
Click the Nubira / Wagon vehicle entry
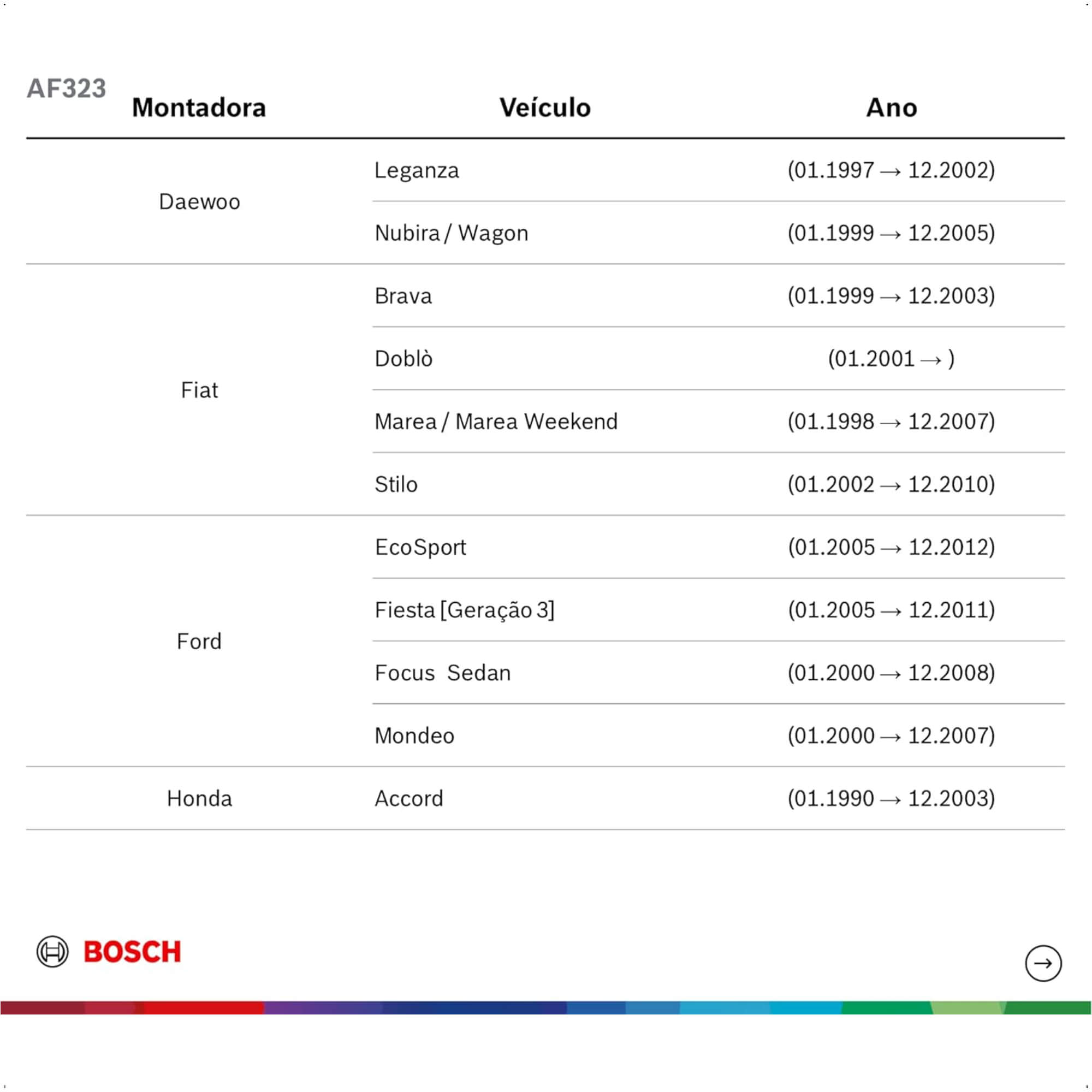coord(451,233)
